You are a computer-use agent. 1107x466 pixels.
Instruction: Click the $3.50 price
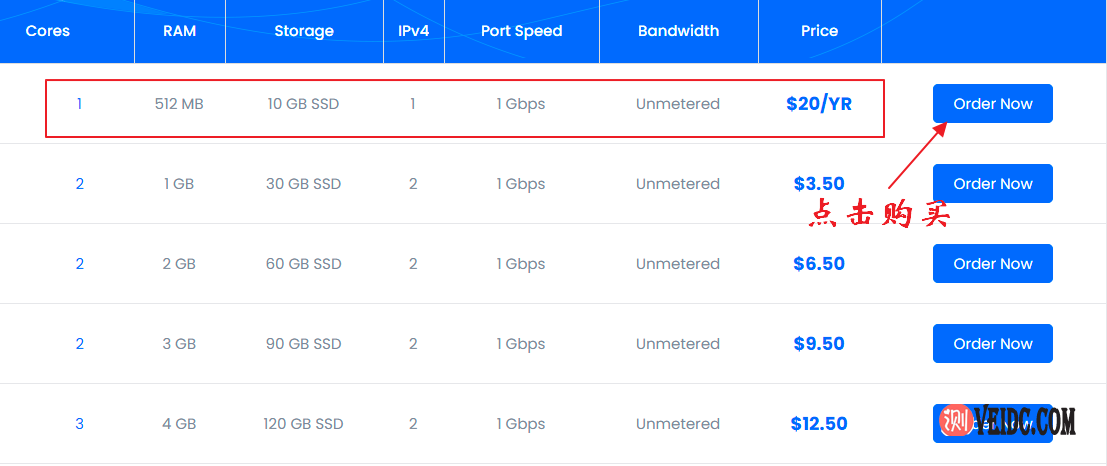click(819, 184)
